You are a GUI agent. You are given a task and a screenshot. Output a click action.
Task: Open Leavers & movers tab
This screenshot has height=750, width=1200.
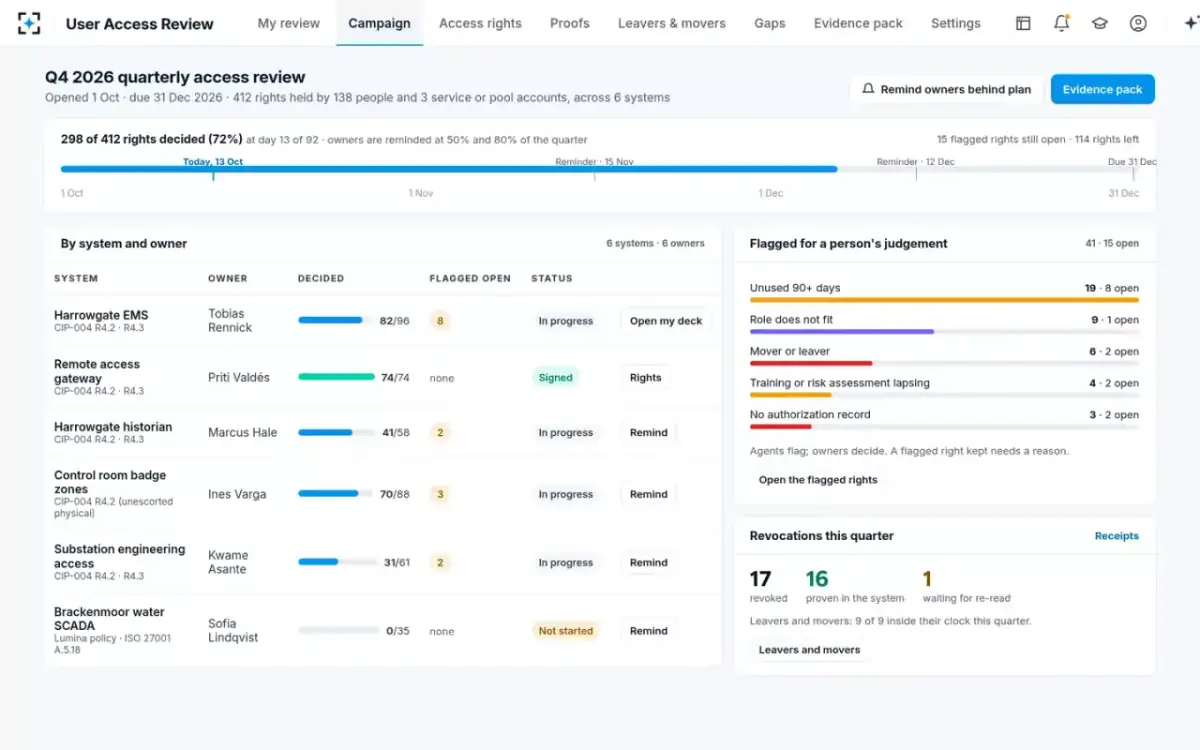pyautogui.click(x=672, y=23)
